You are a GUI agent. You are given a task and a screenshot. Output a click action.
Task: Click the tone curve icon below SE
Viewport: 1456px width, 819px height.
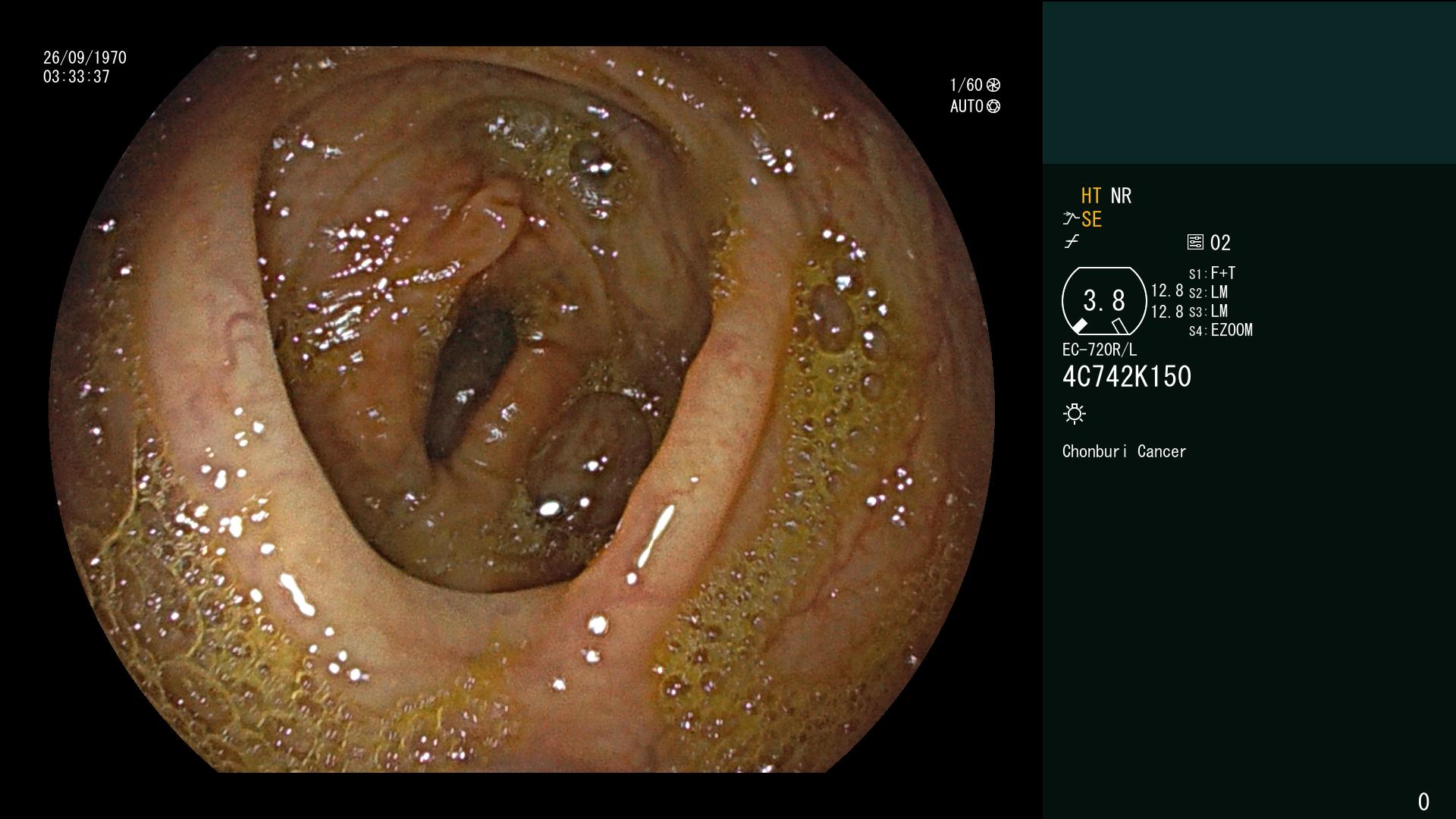coord(1072,242)
